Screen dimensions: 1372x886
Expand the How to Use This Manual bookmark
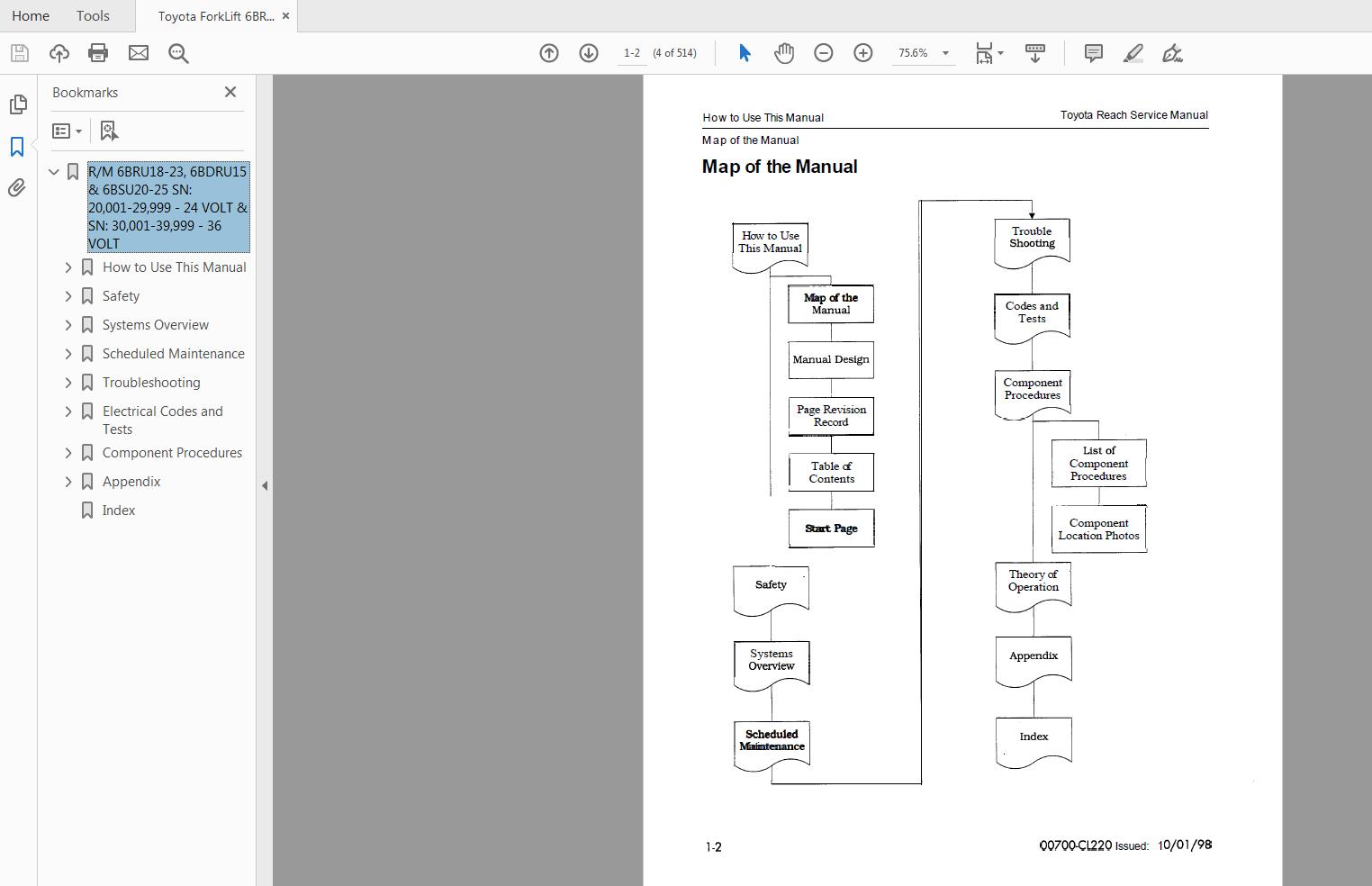coord(68,267)
